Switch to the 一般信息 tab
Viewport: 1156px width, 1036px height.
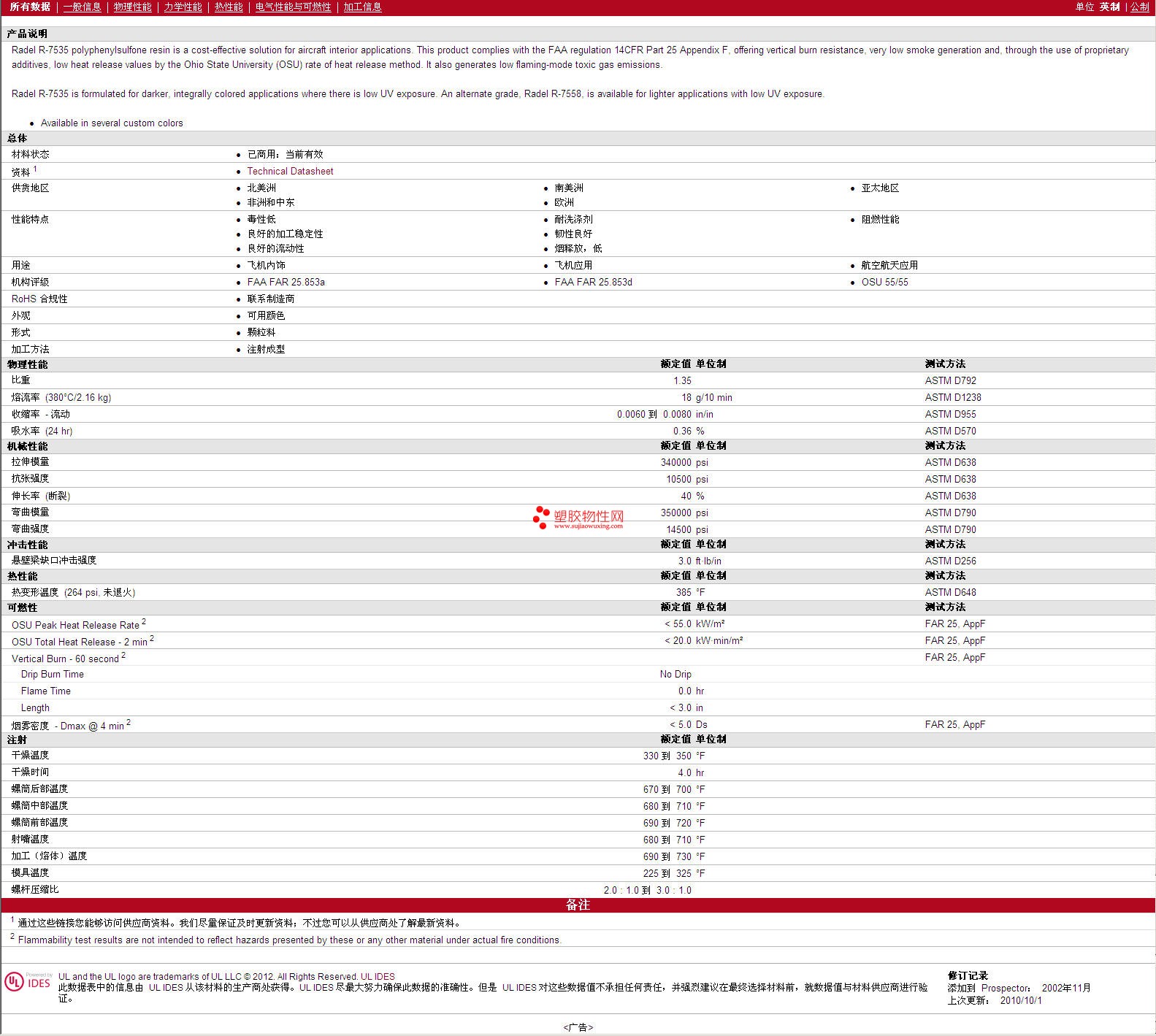[82, 7]
